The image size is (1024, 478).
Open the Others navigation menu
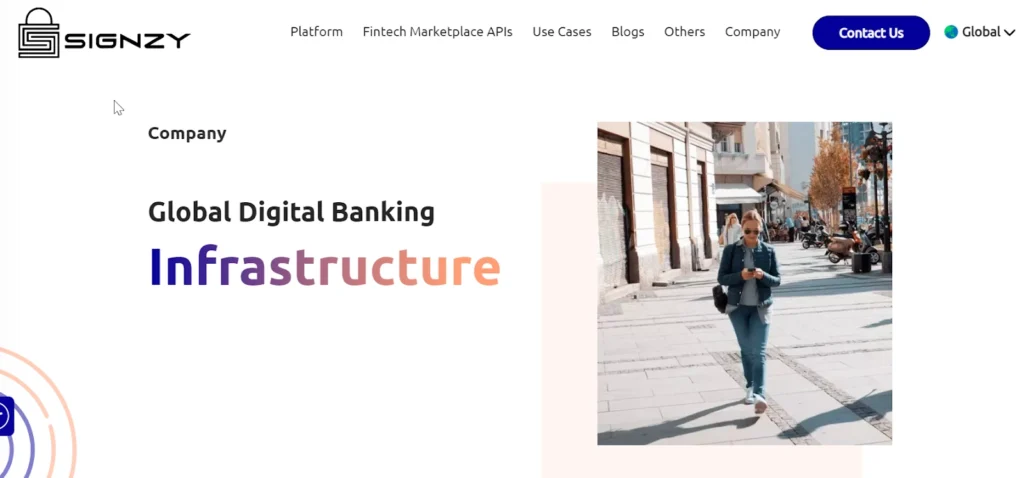click(x=684, y=32)
